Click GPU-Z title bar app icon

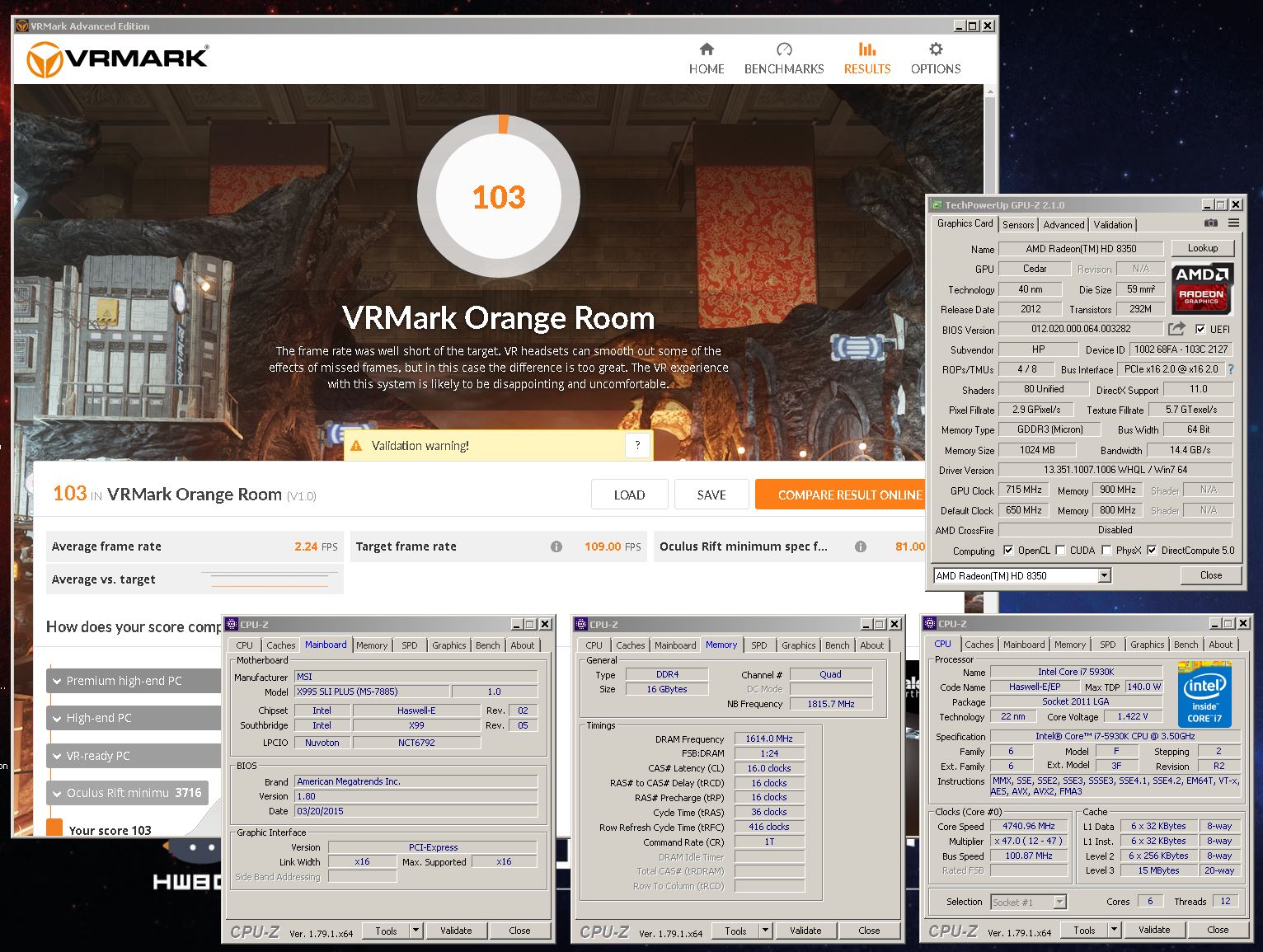click(x=937, y=205)
